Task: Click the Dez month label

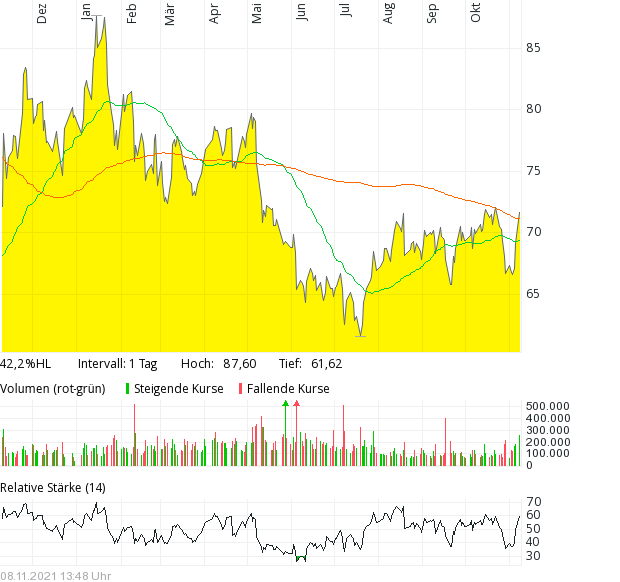Action: click(42, 13)
